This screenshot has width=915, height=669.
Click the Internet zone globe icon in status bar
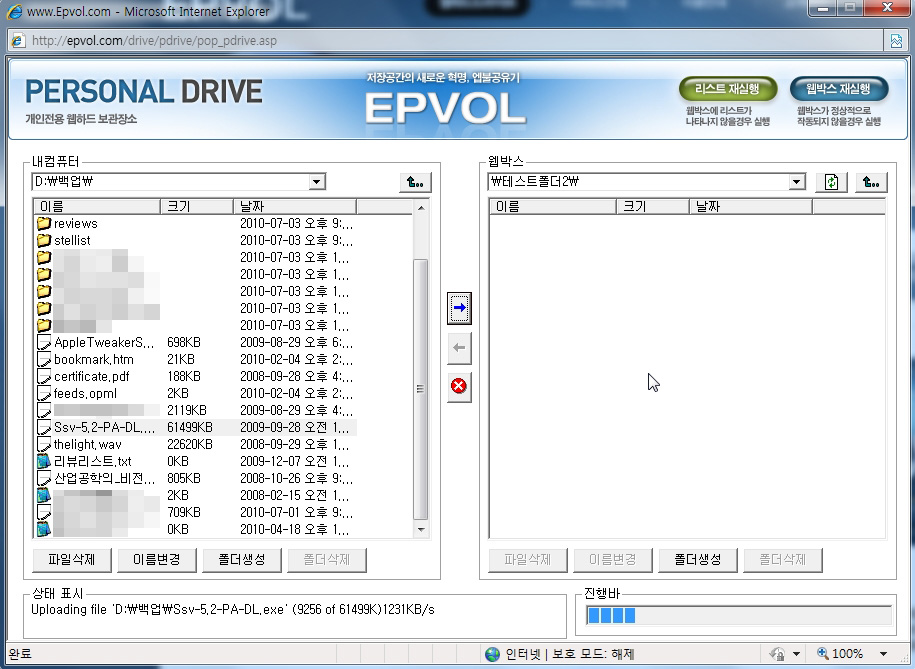(x=493, y=654)
